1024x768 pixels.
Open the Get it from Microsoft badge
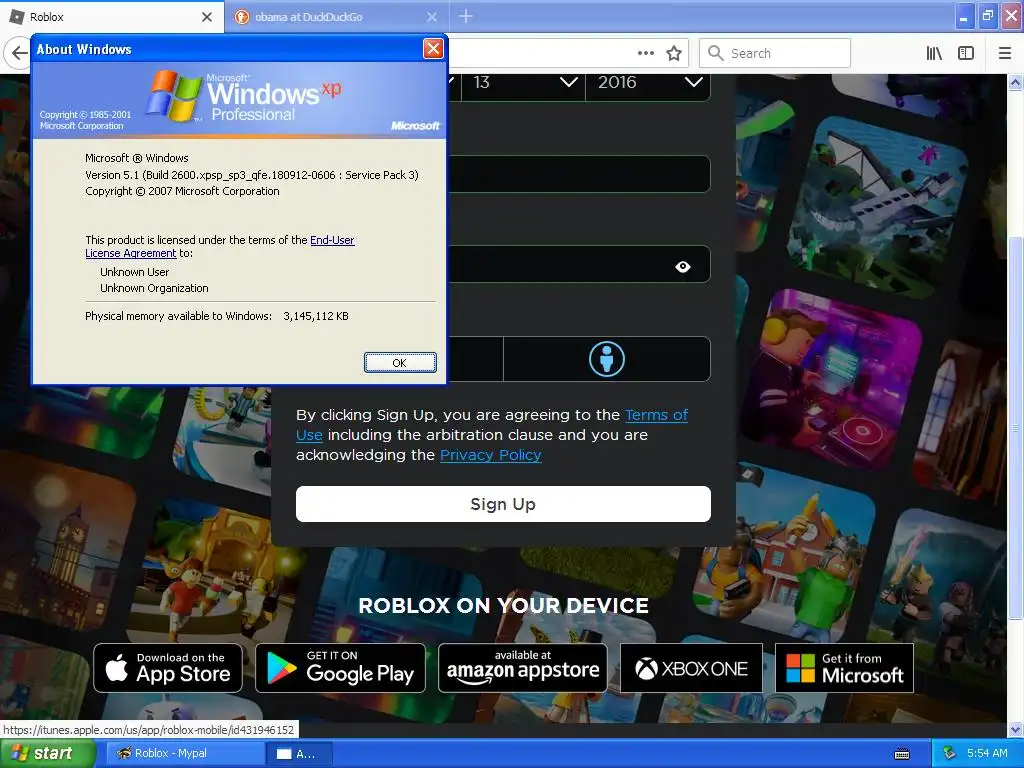click(x=844, y=667)
